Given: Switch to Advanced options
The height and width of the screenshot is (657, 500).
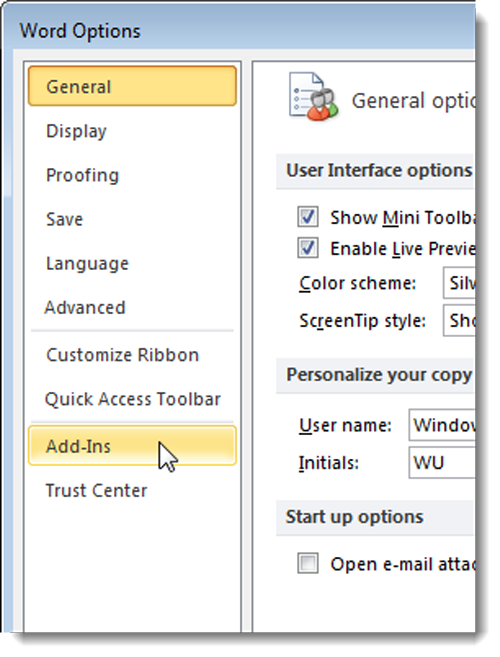Looking at the screenshot, I should coord(132,308).
